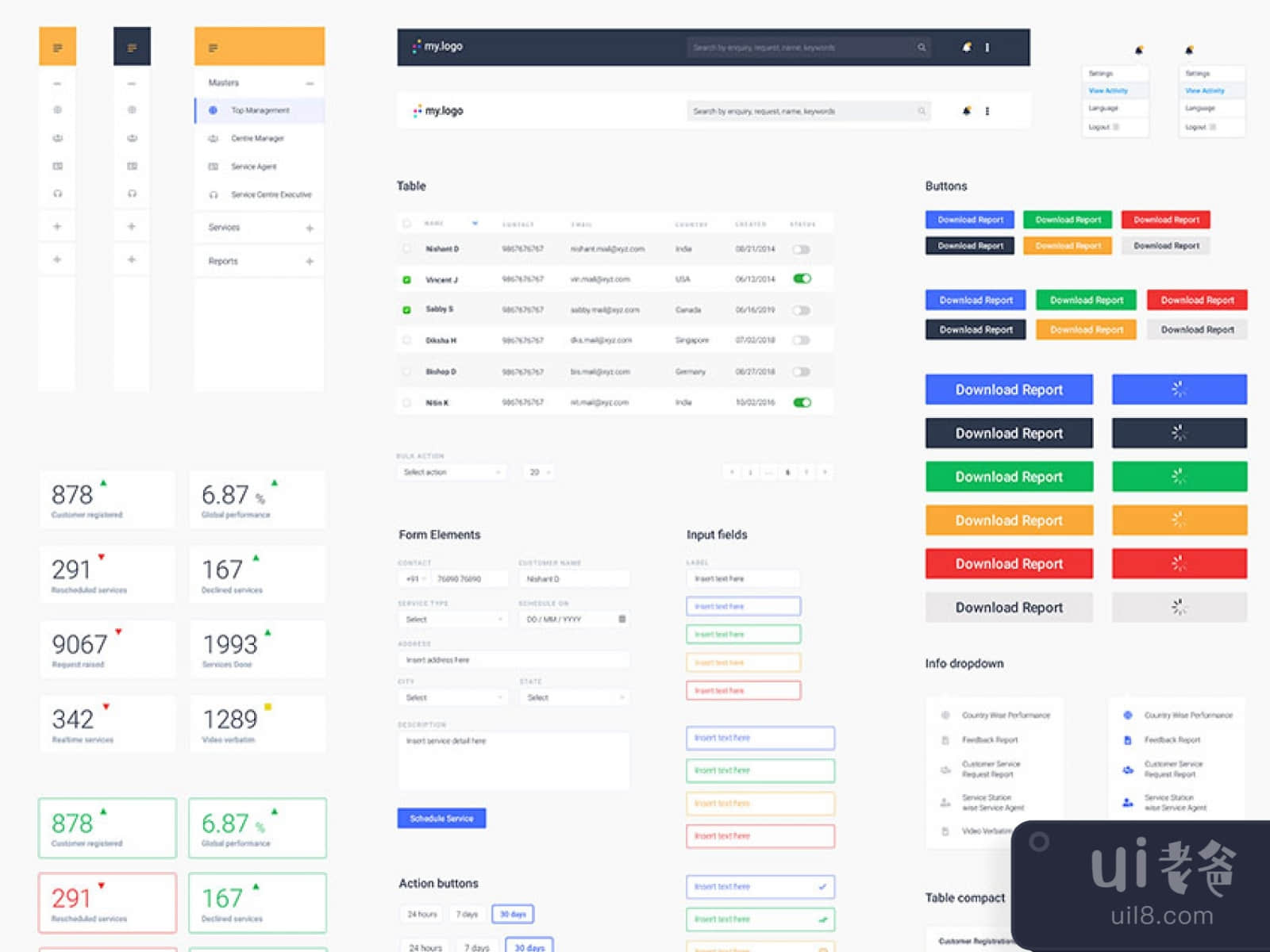Open the Bulk Action select dropdown
This screenshot has width=1270, height=952.
452,472
